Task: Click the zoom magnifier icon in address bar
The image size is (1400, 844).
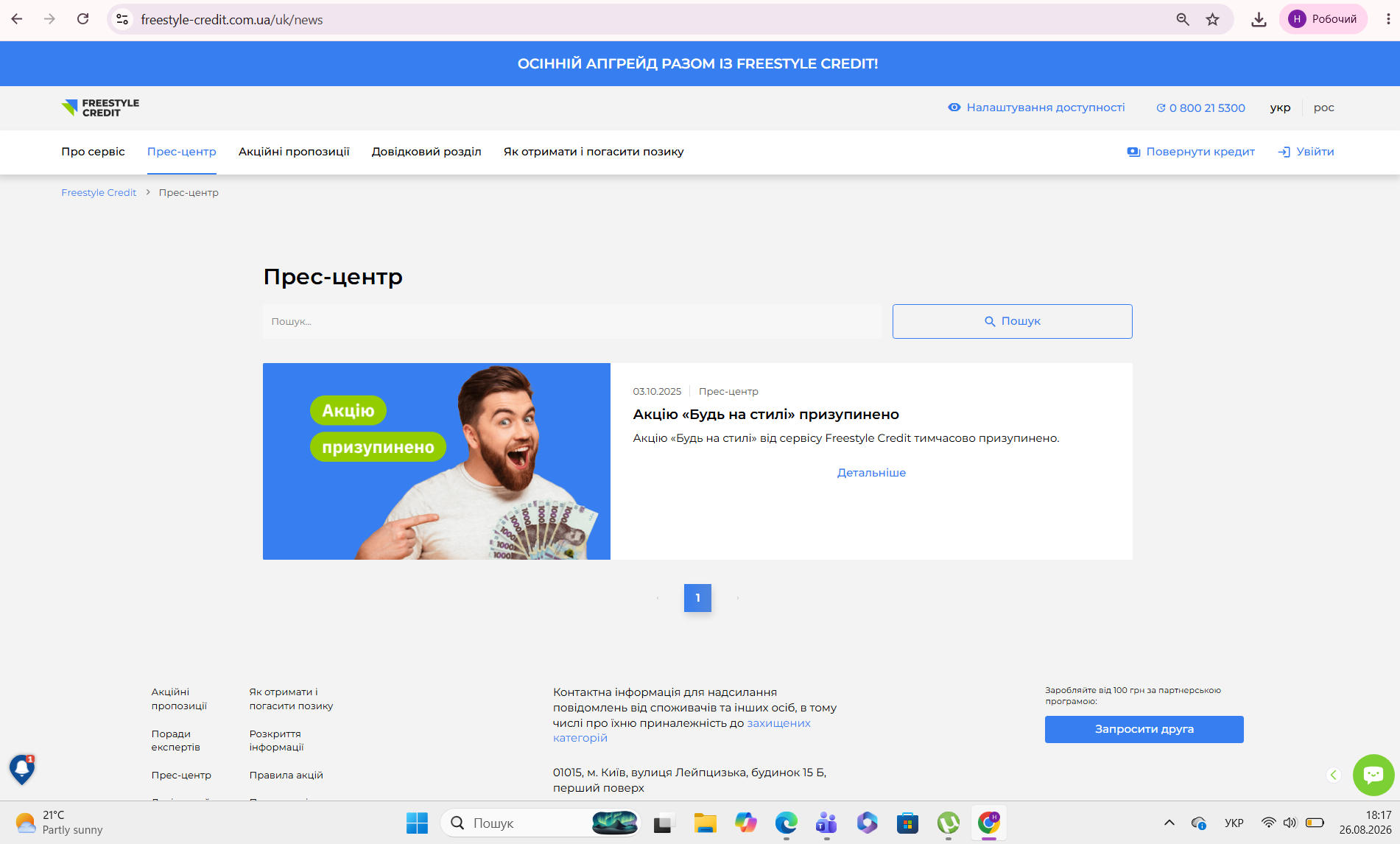Action: (x=1183, y=19)
